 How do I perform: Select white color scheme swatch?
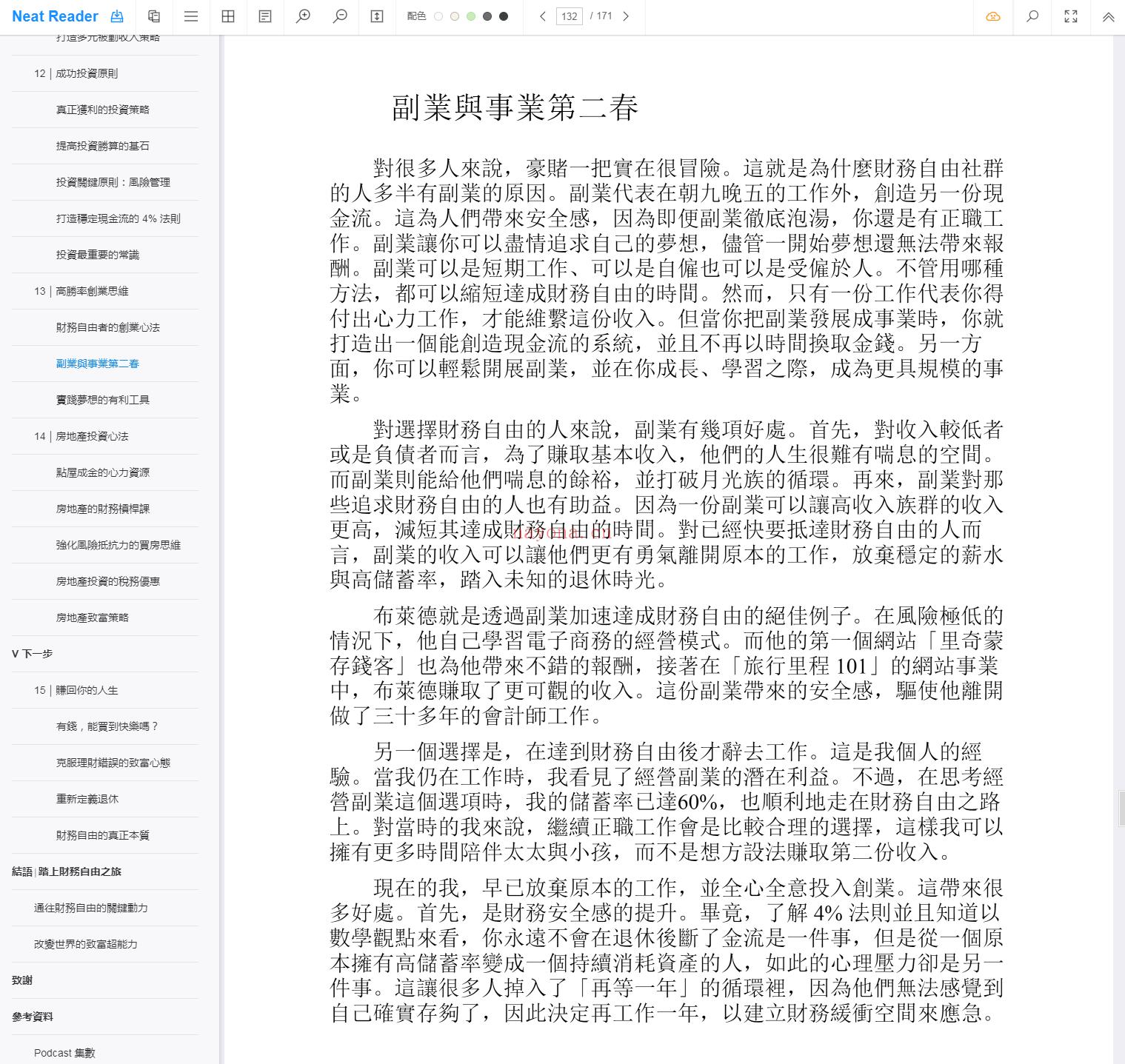point(438,16)
